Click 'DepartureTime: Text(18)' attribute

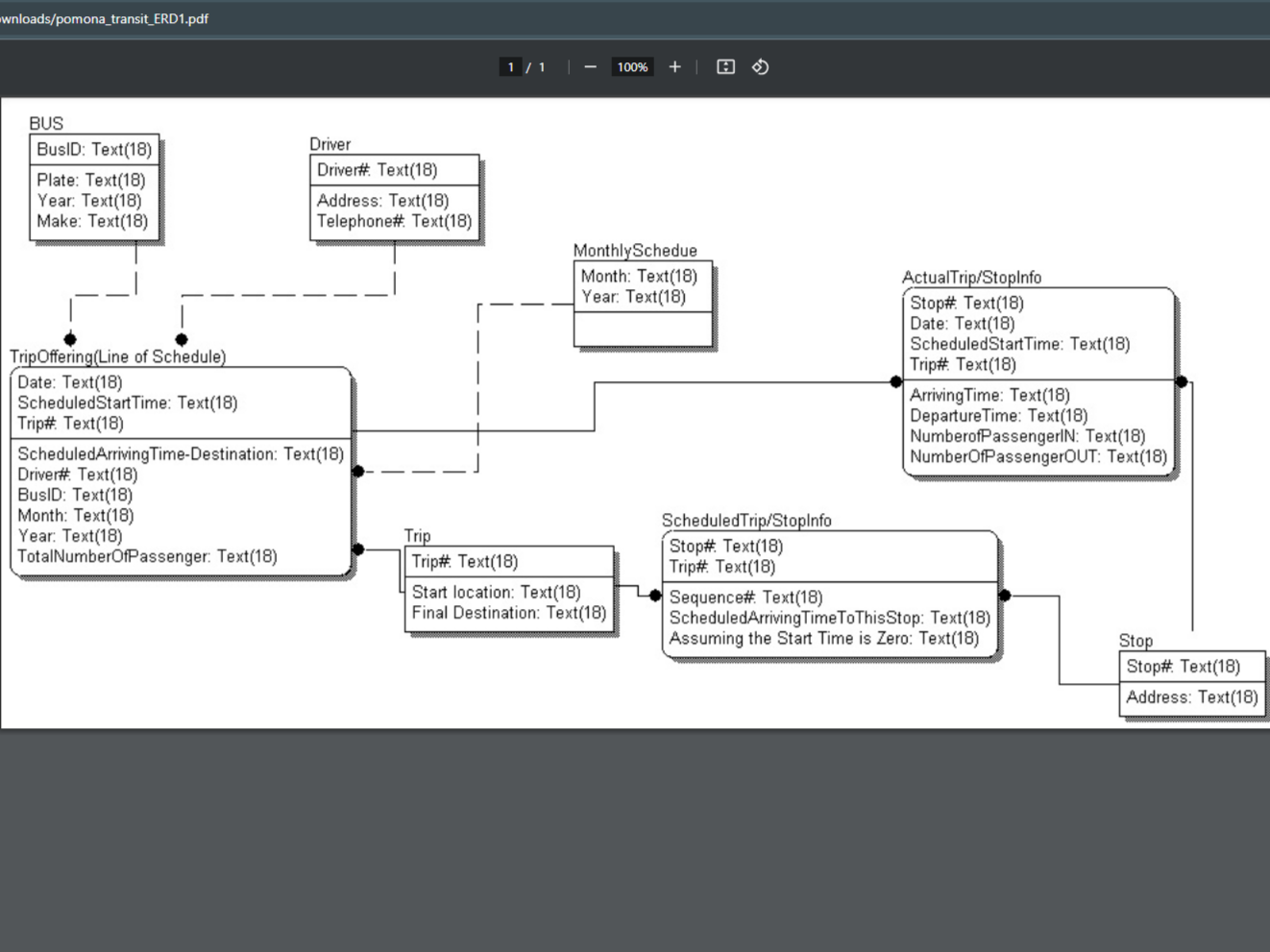click(998, 416)
